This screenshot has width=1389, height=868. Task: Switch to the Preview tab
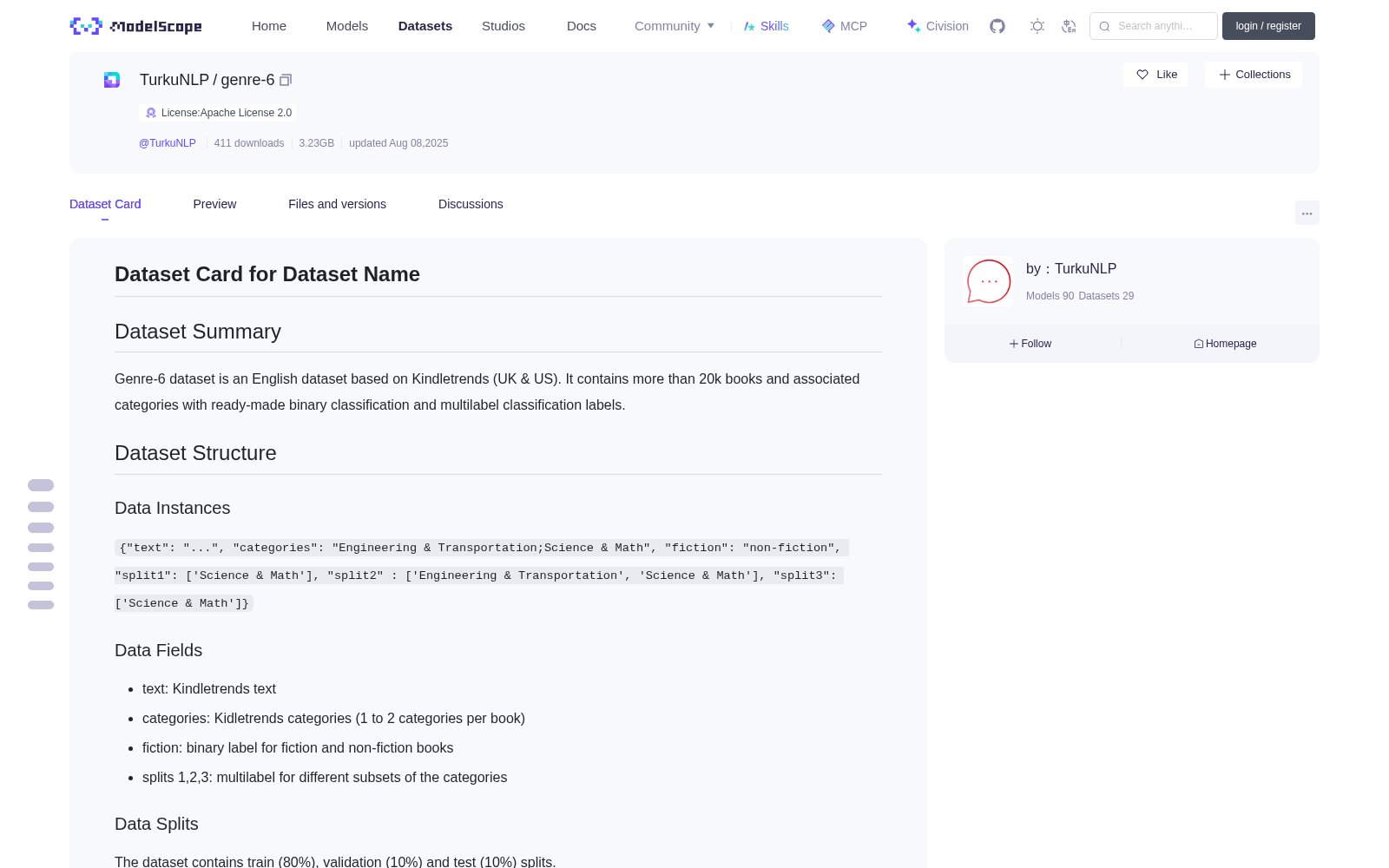click(214, 204)
